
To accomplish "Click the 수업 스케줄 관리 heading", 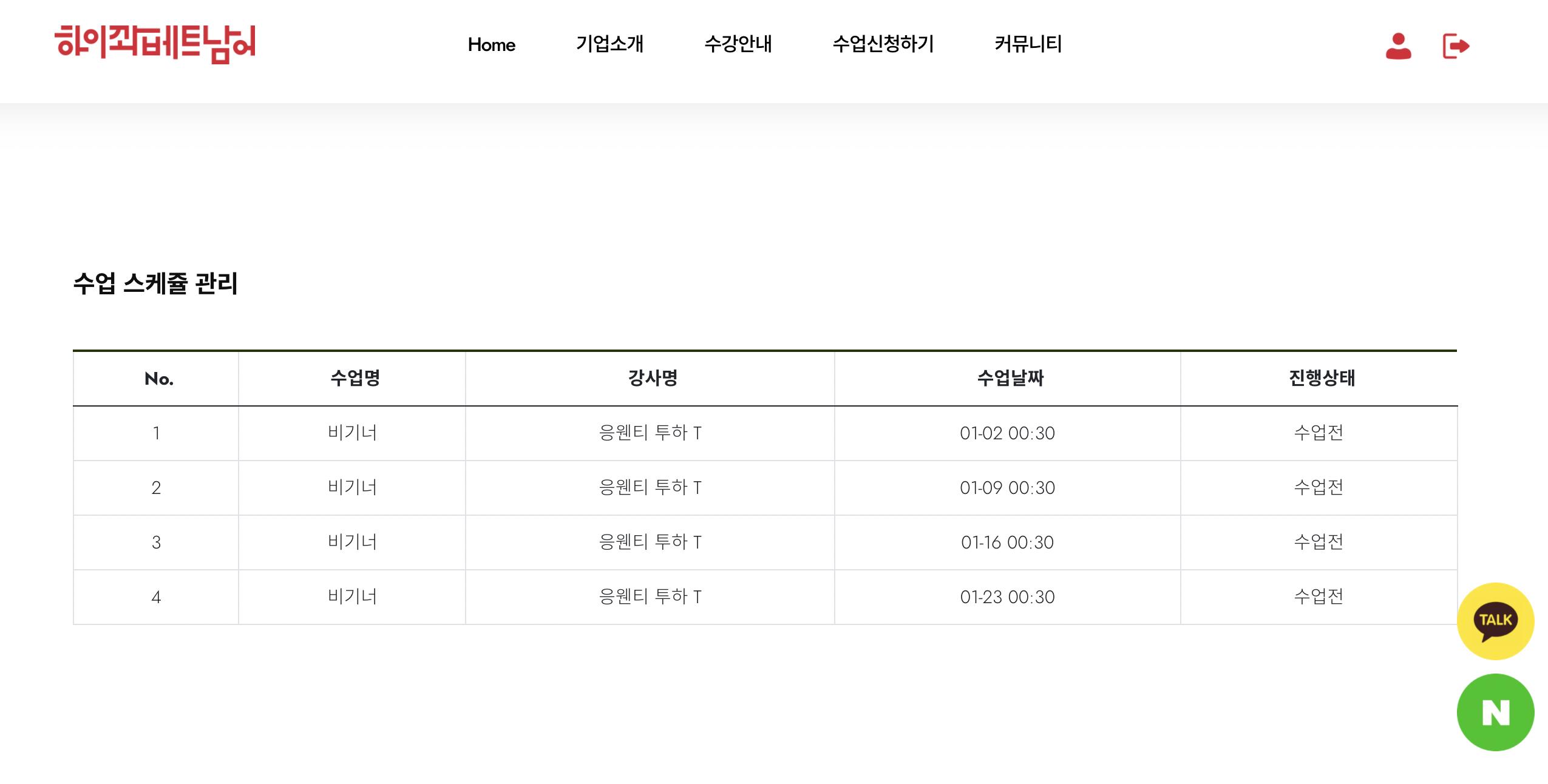I will point(155,283).
